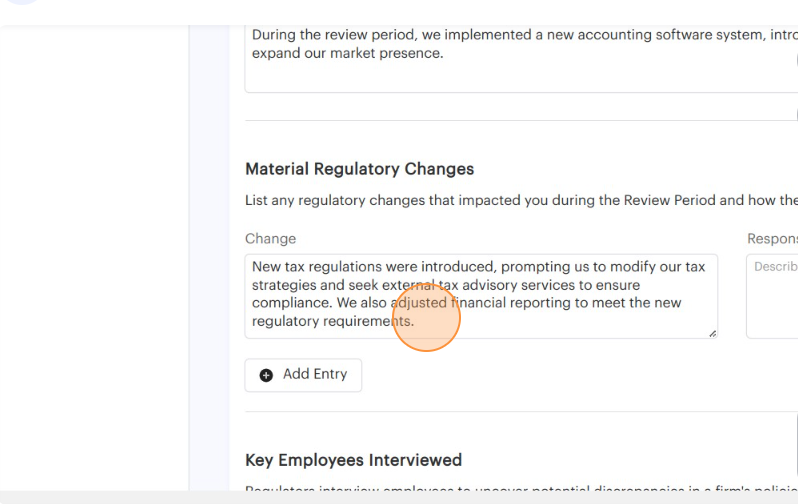Click the Response field with Describe placeholder

[774, 296]
